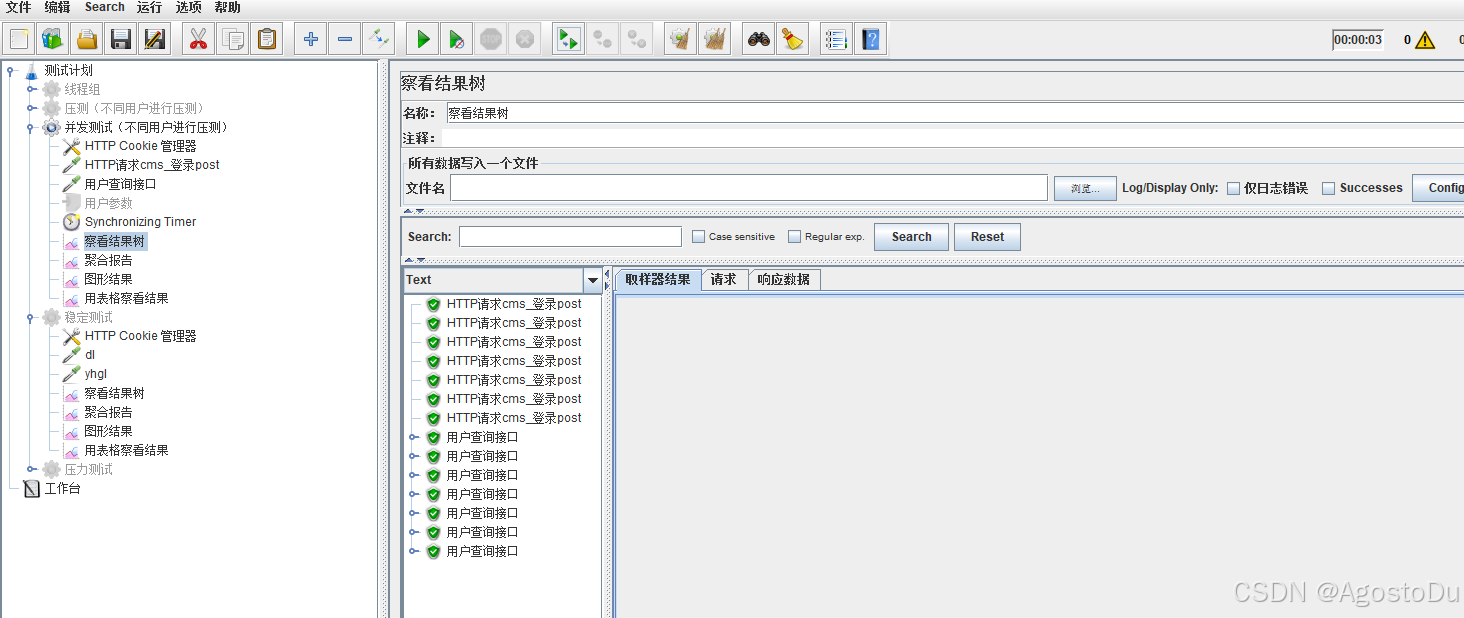
Task: Click the 浏览... browse button
Action: [x=1085, y=188]
